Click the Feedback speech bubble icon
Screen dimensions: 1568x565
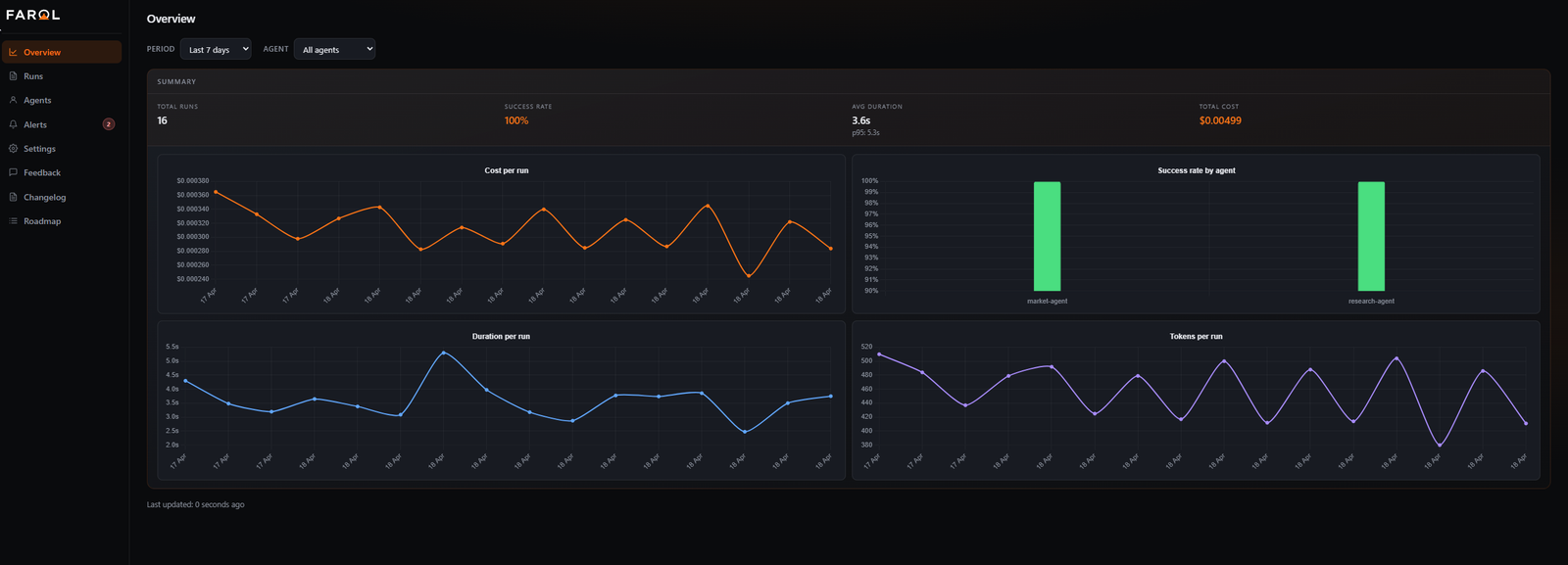click(13, 172)
